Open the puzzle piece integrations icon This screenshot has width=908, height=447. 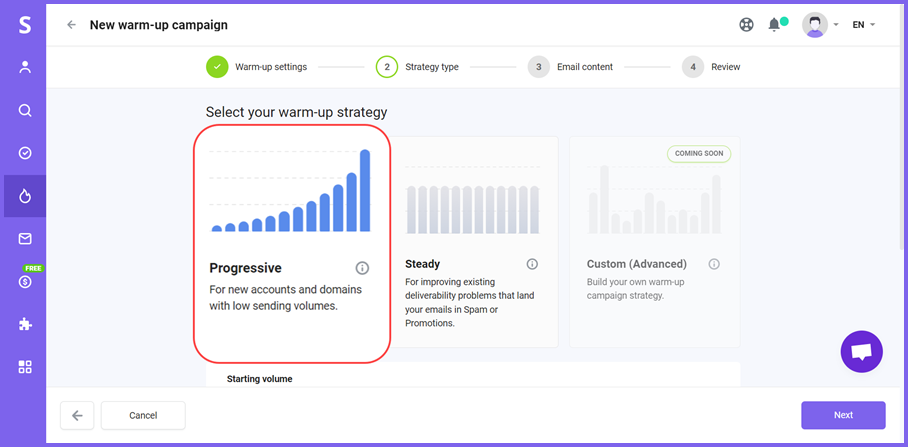[25, 324]
